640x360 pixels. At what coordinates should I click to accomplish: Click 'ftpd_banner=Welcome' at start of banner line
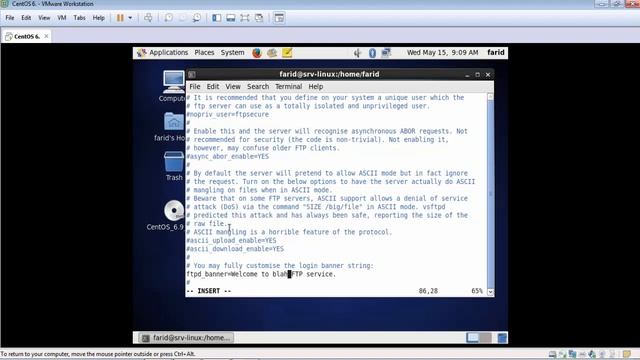coord(222,274)
